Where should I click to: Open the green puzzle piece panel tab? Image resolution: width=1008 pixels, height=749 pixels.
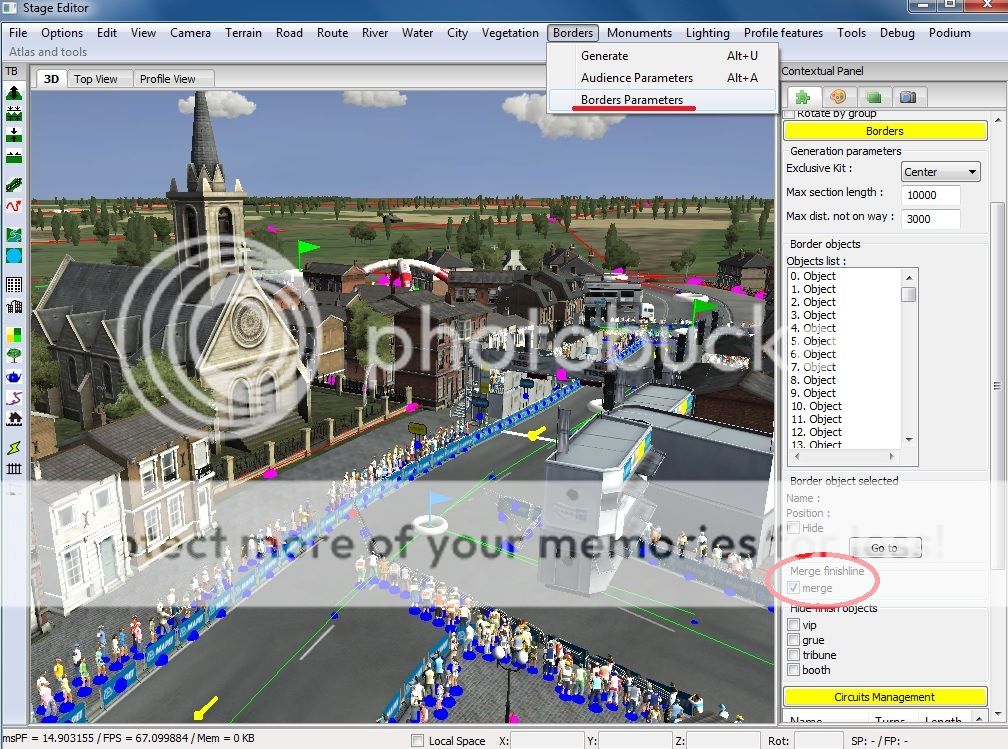[x=802, y=97]
